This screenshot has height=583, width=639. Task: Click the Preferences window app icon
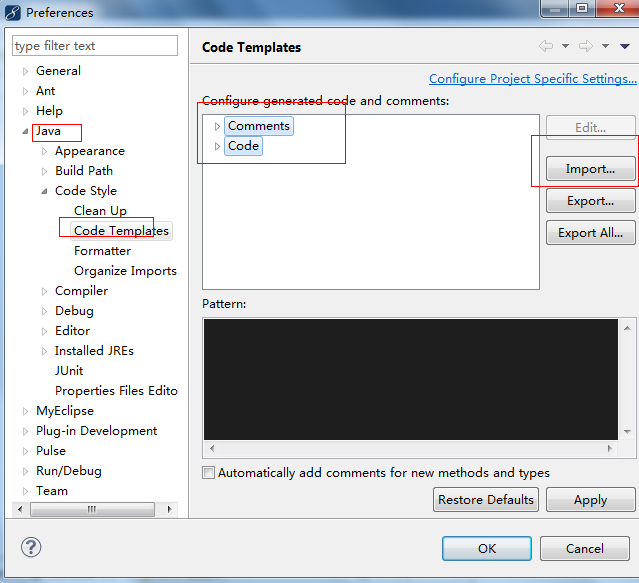point(13,13)
